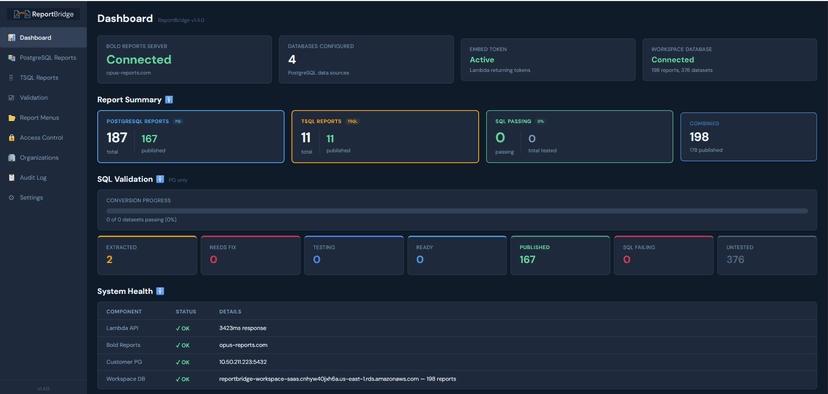Click 'Lambda API' row in System Health
Image resolution: width=828 pixels, height=394 pixels.
[x=457, y=328]
